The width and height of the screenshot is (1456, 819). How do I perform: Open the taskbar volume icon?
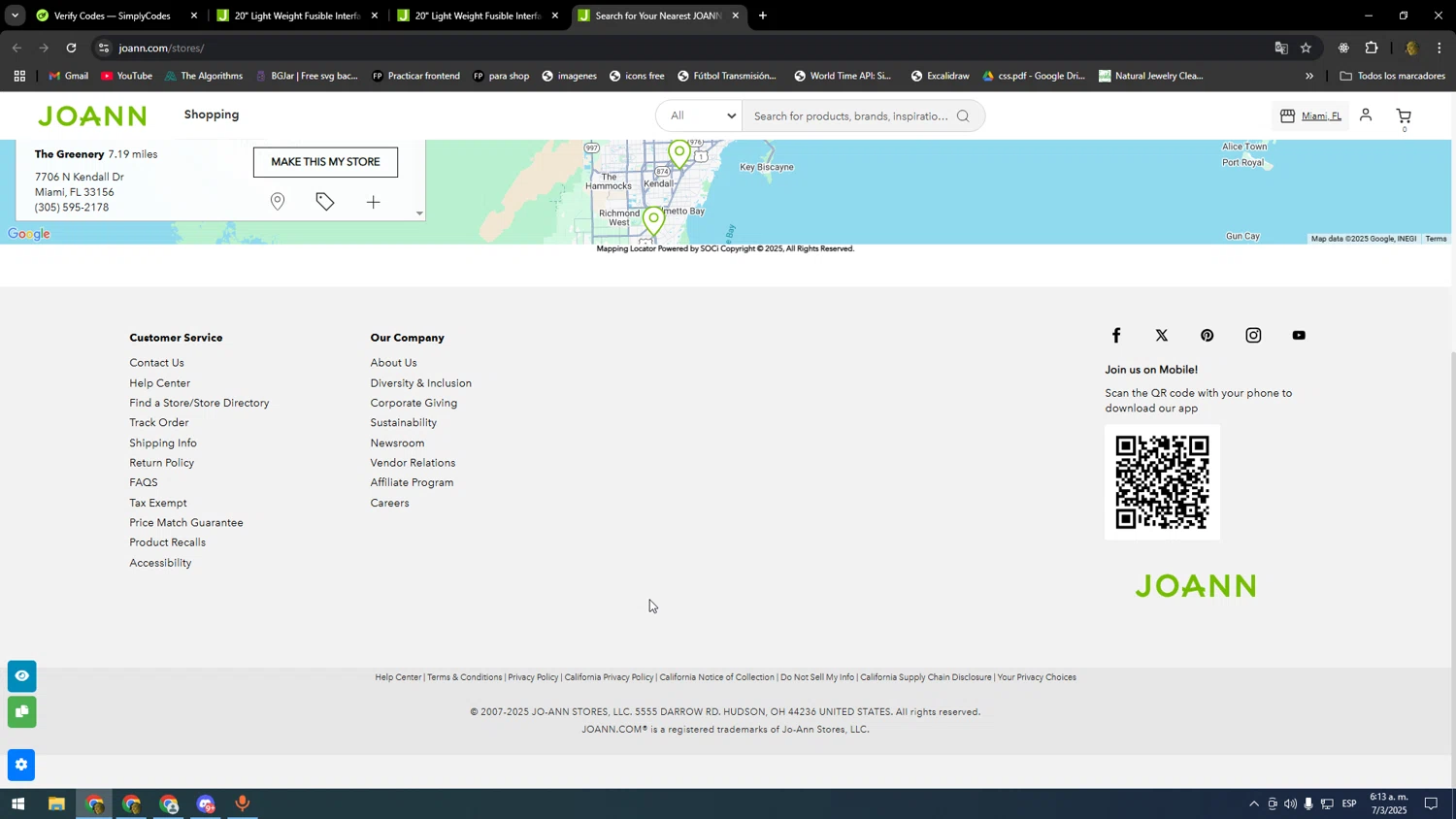tap(1290, 803)
